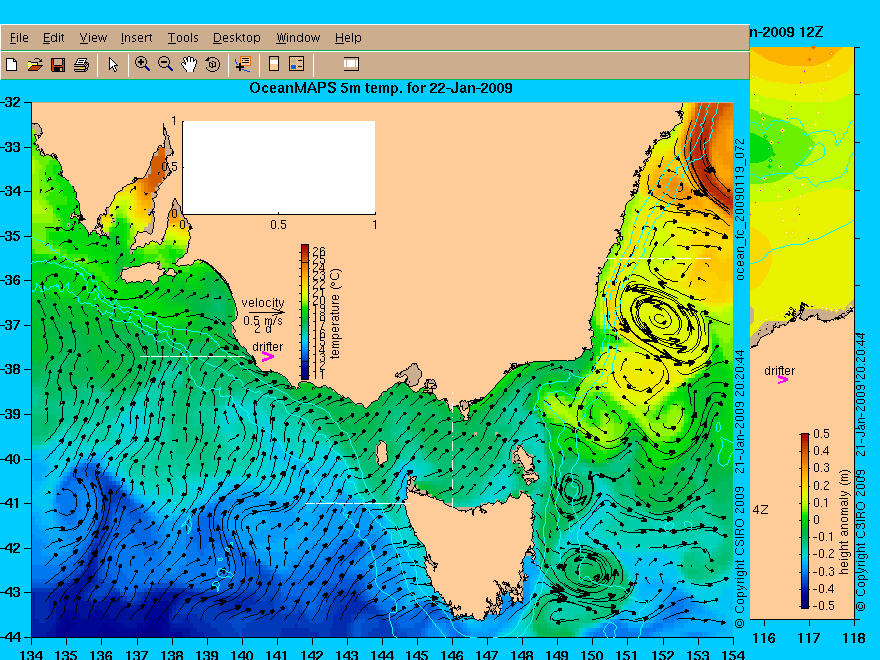Screen dimensions: 880x660
Task: Click the '-32' latitude tick label
Action: tap(10, 103)
